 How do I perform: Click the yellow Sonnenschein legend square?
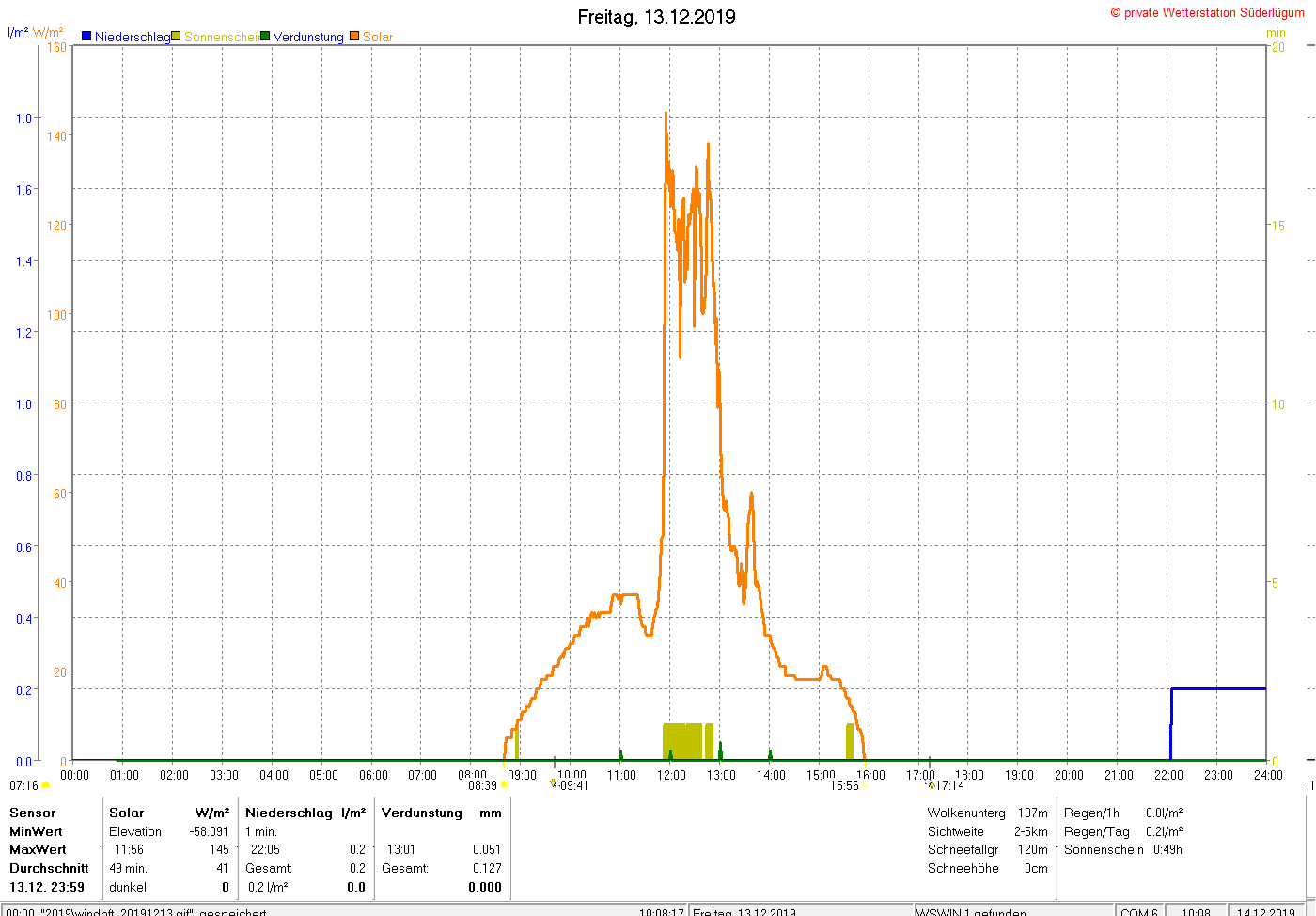176,37
